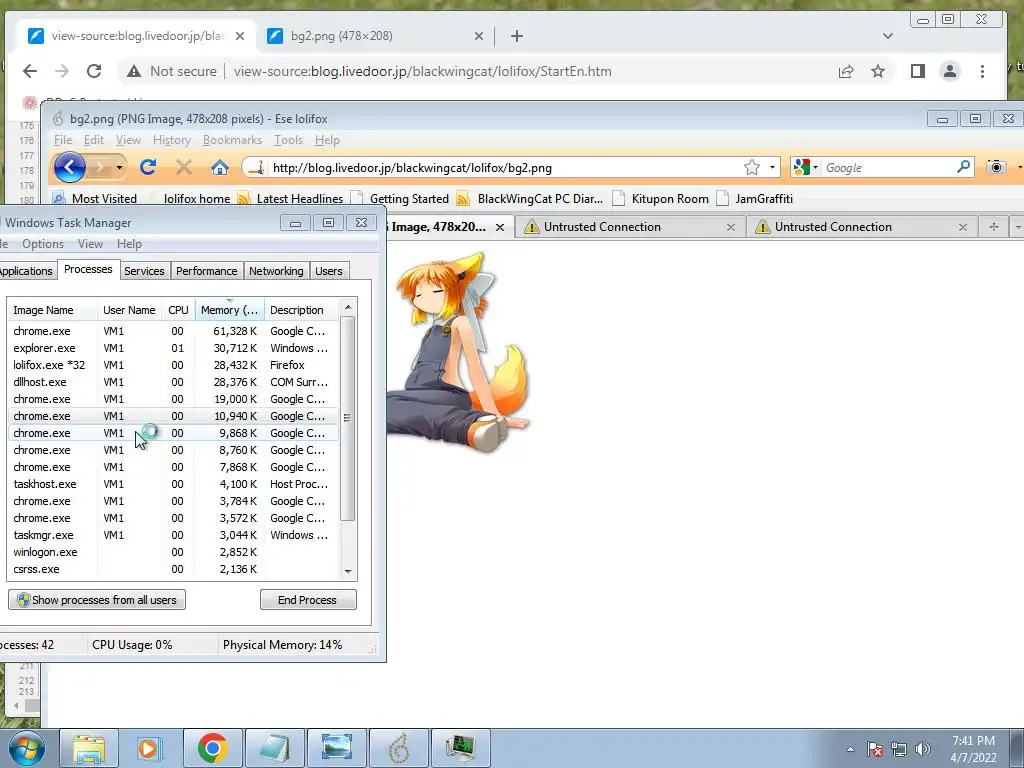Open Task Manager View menu
Image resolution: width=1024 pixels, height=768 pixels.
pyautogui.click(x=90, y=244)
